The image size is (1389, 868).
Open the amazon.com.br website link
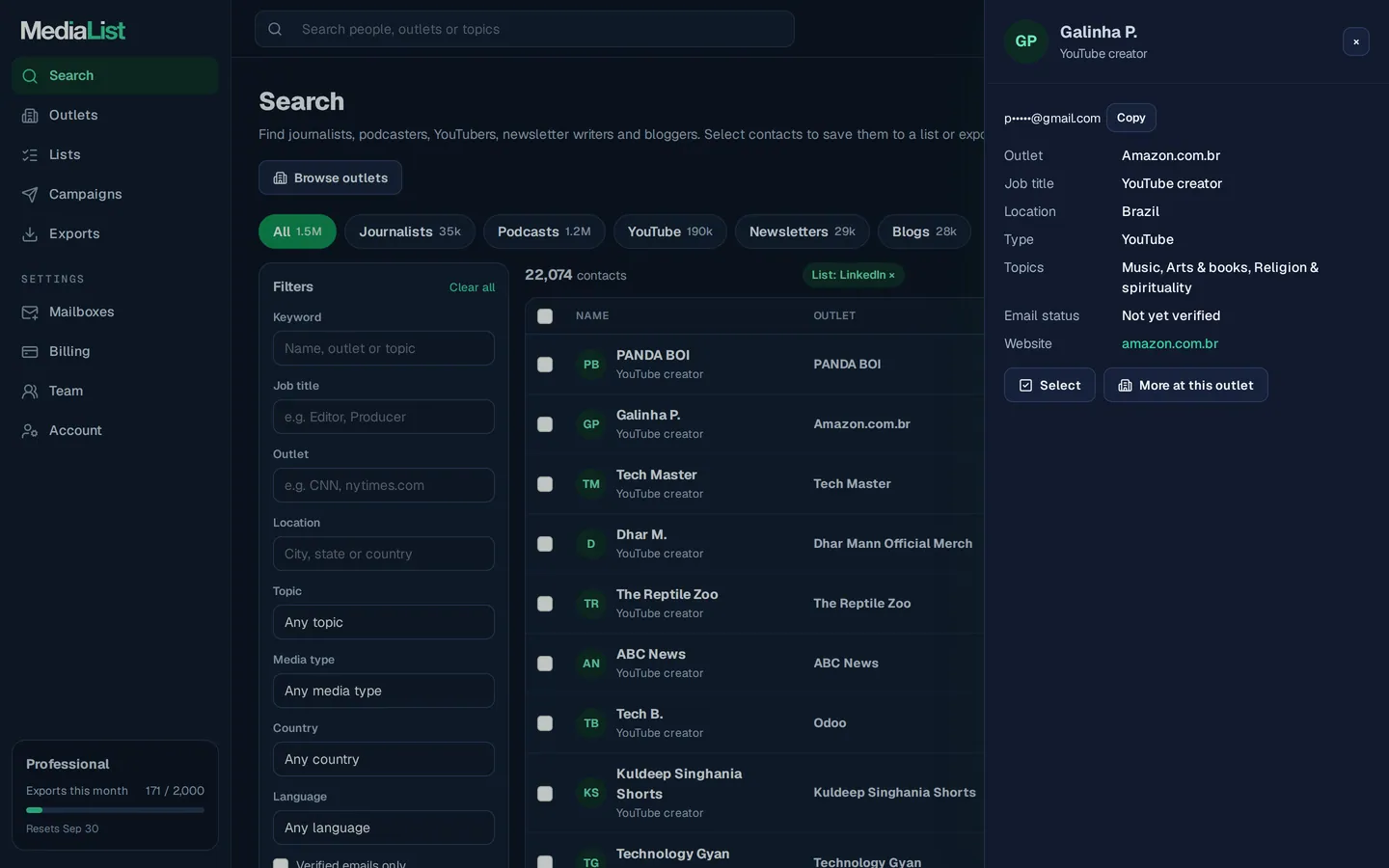[1170, 343]
